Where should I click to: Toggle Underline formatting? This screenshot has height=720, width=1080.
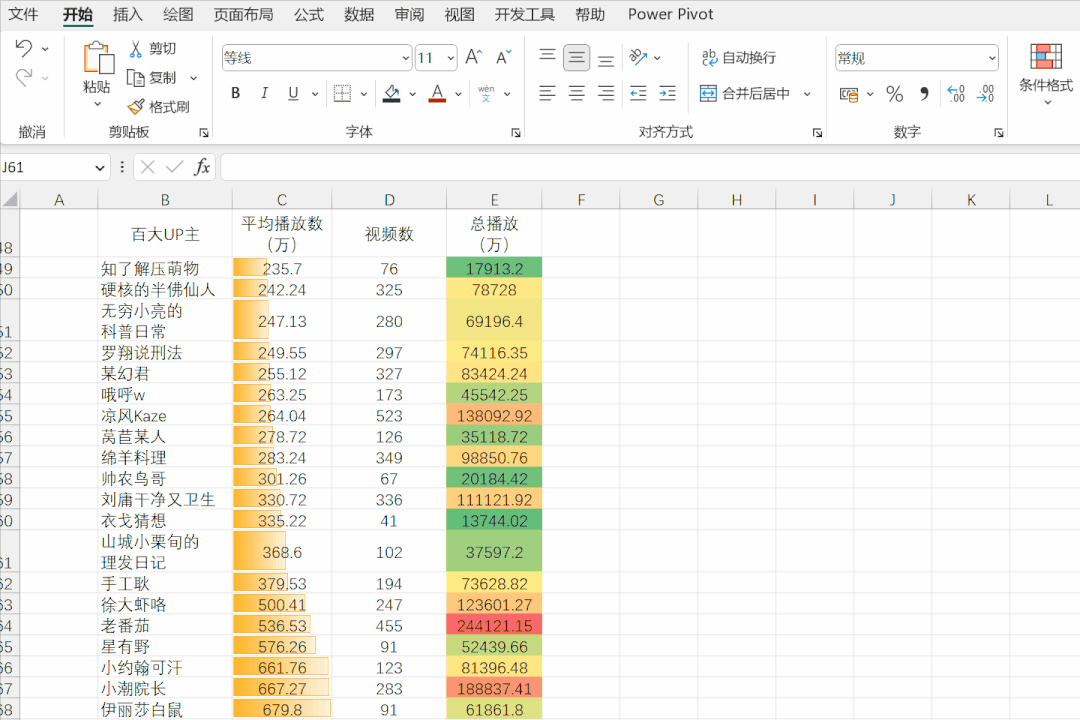293,93
